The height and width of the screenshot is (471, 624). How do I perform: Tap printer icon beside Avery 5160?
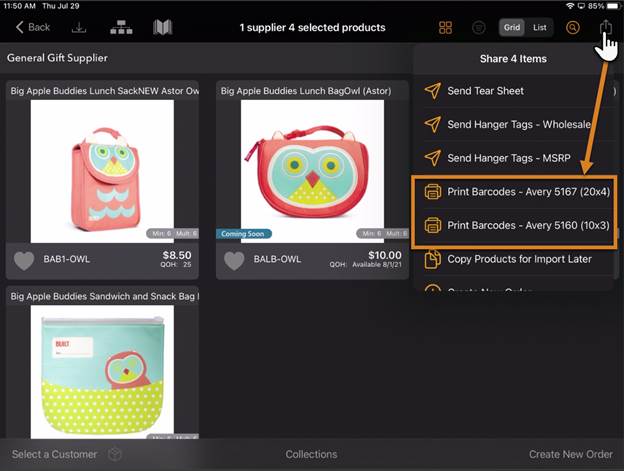[433, 226]
